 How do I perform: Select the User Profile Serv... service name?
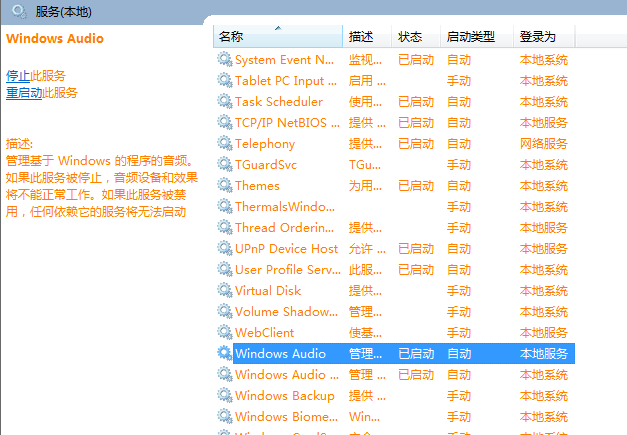click(288, 269)
